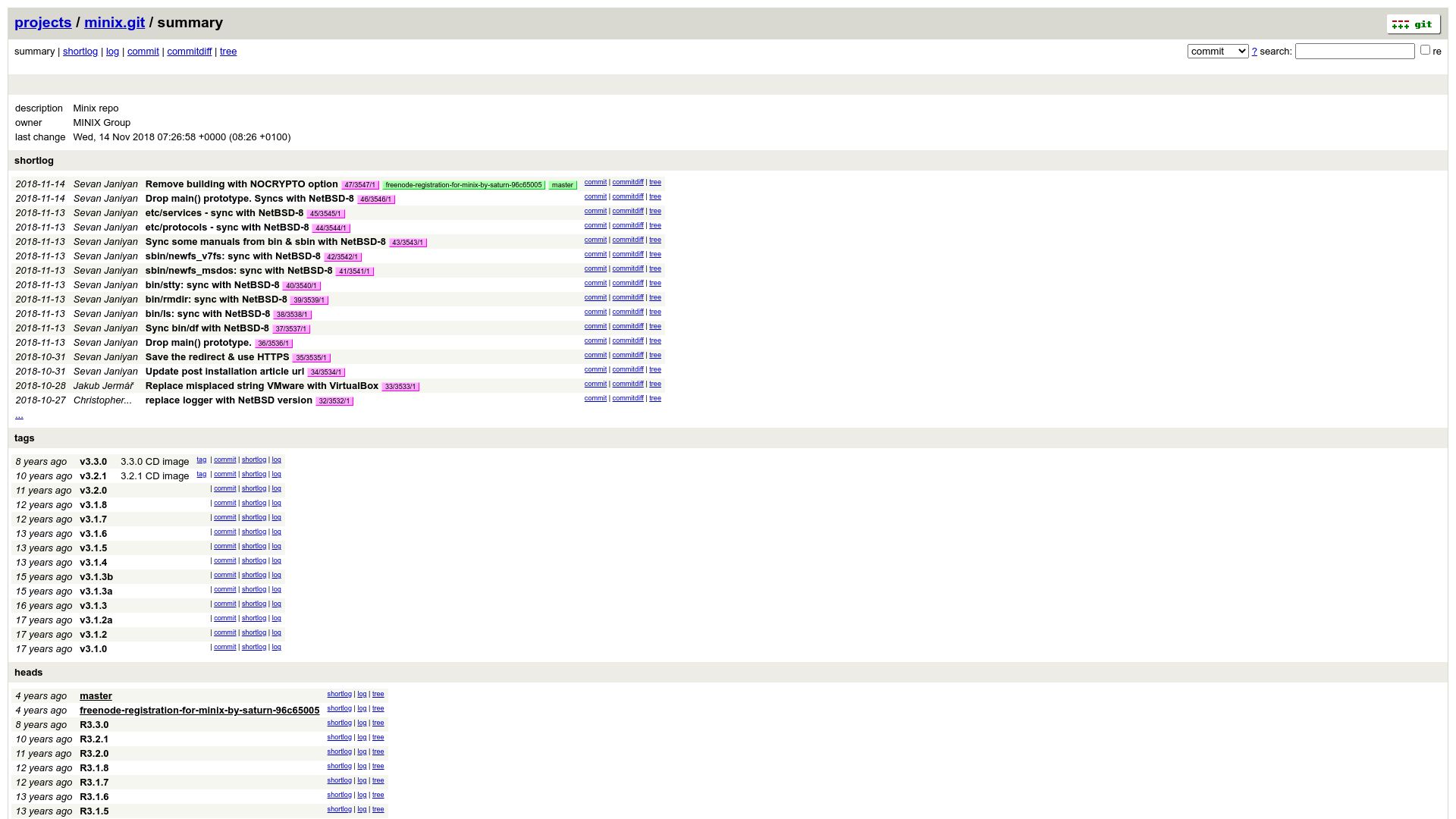
Task: Open the freenode-registration-for-minix-by-saturn-96c65005 head
Action: click(x=199, y=711)
